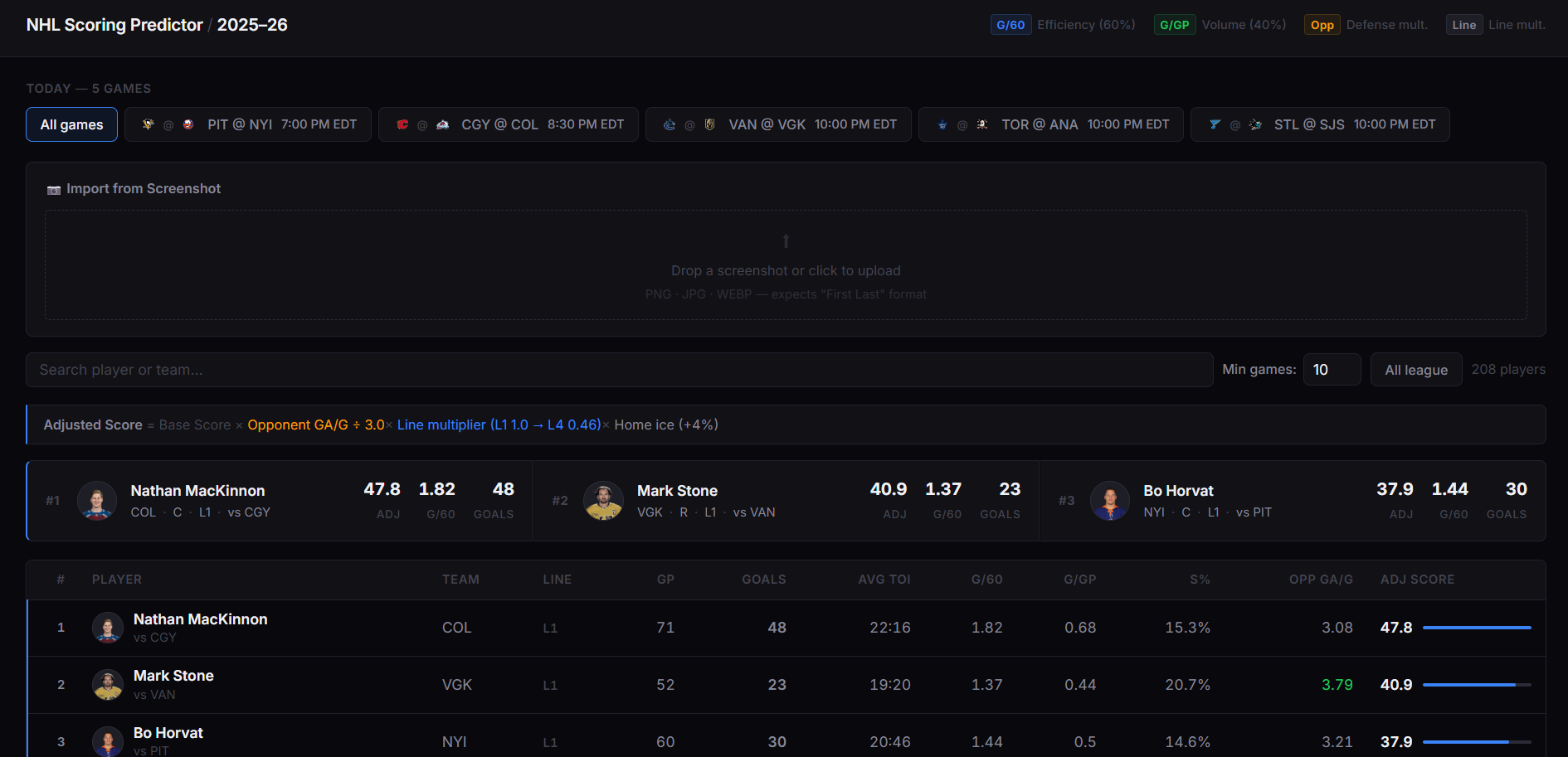The width and height of the screenshot is (1568, 757).
Task: Click the Line multiplier formula text
Action: (499, 425)
